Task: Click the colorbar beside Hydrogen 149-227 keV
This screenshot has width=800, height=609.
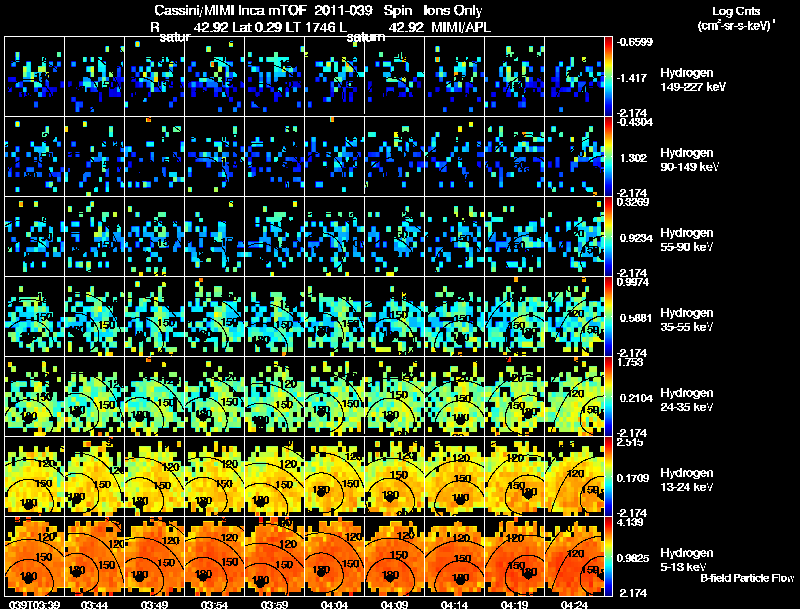Action: click(x=608, y=76)
